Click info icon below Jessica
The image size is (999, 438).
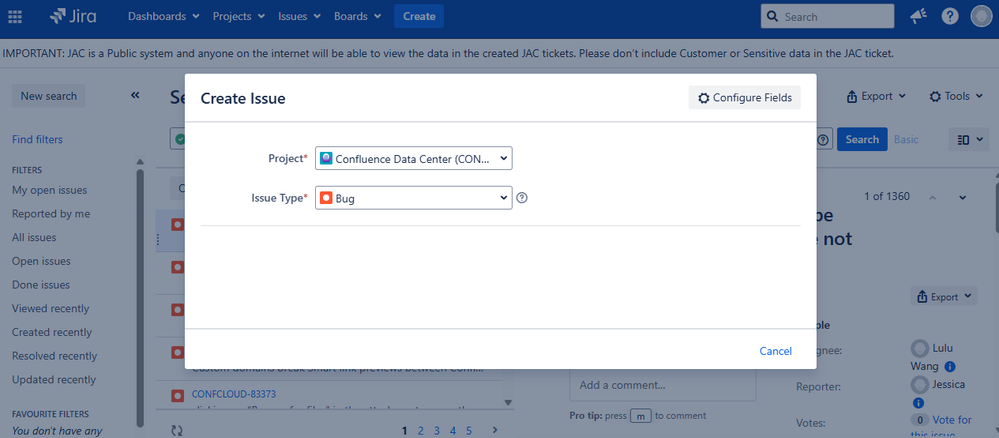(918, 403)
